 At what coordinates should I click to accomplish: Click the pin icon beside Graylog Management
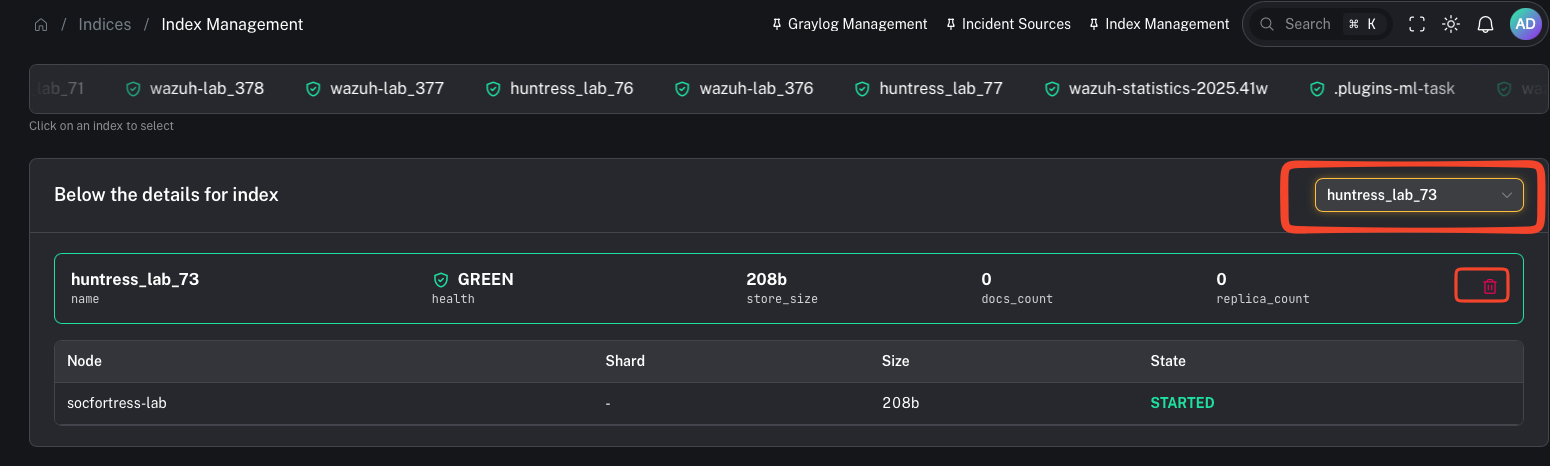point(777,24)
